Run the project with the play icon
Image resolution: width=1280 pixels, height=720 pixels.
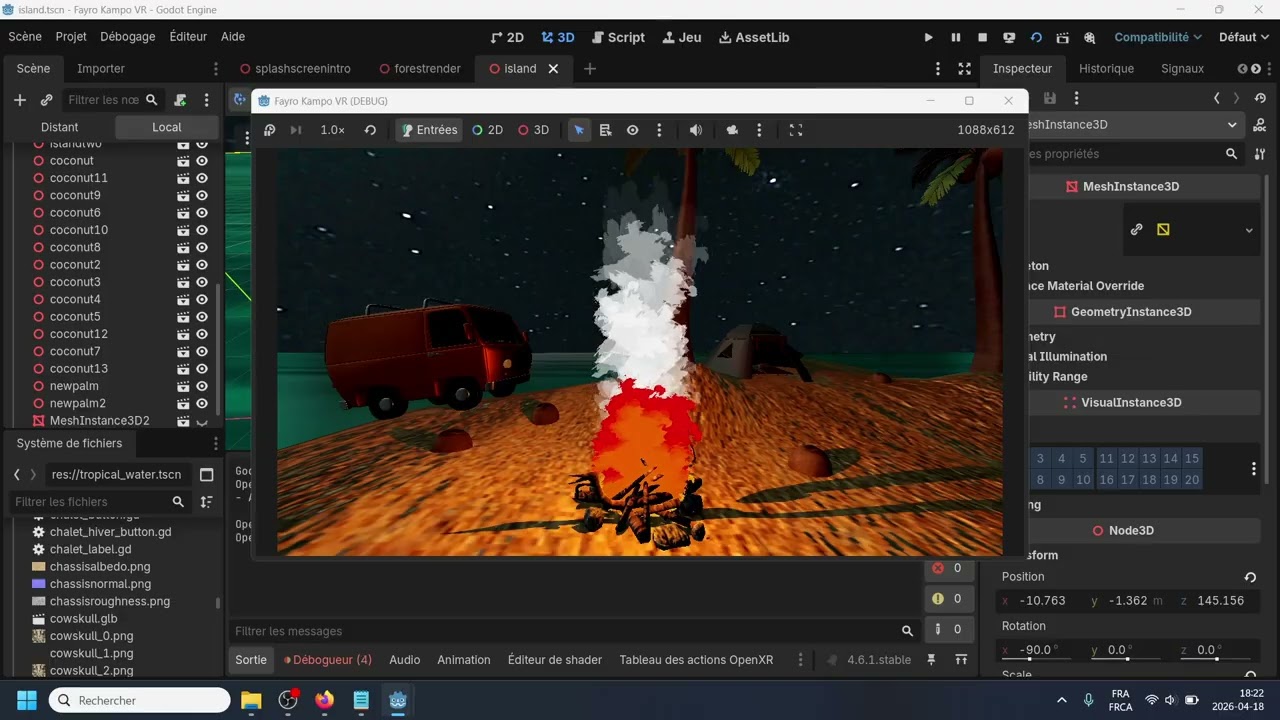click(x=928, y=37)
